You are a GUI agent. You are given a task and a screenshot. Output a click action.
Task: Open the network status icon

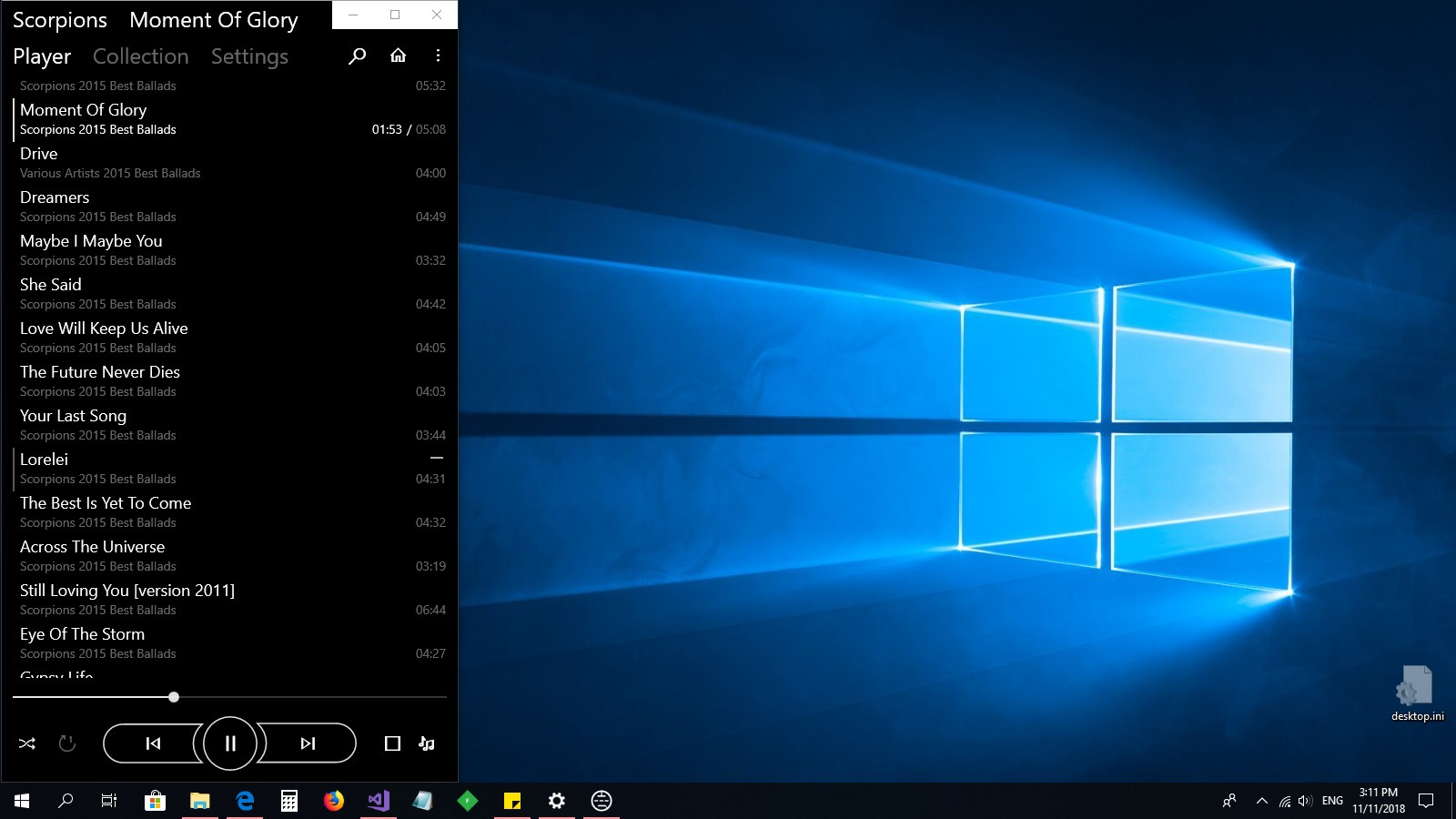(1284, 801)
